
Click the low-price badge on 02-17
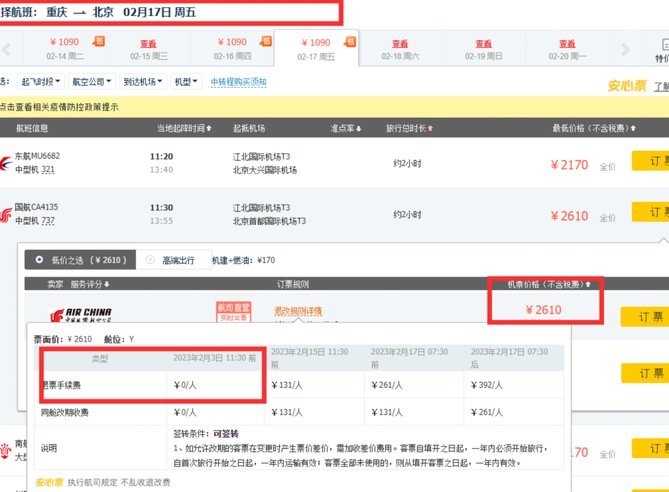pyautogui.click(x=350, y=41)
